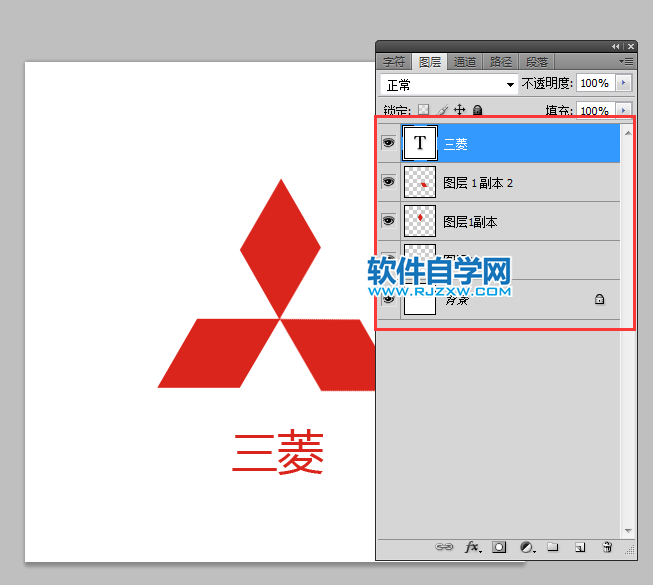The width and height of the screenshot is (653, 585).
Task: Click the 图层 1 副本 2 thumbnail
Action: [x=420, y=182]
